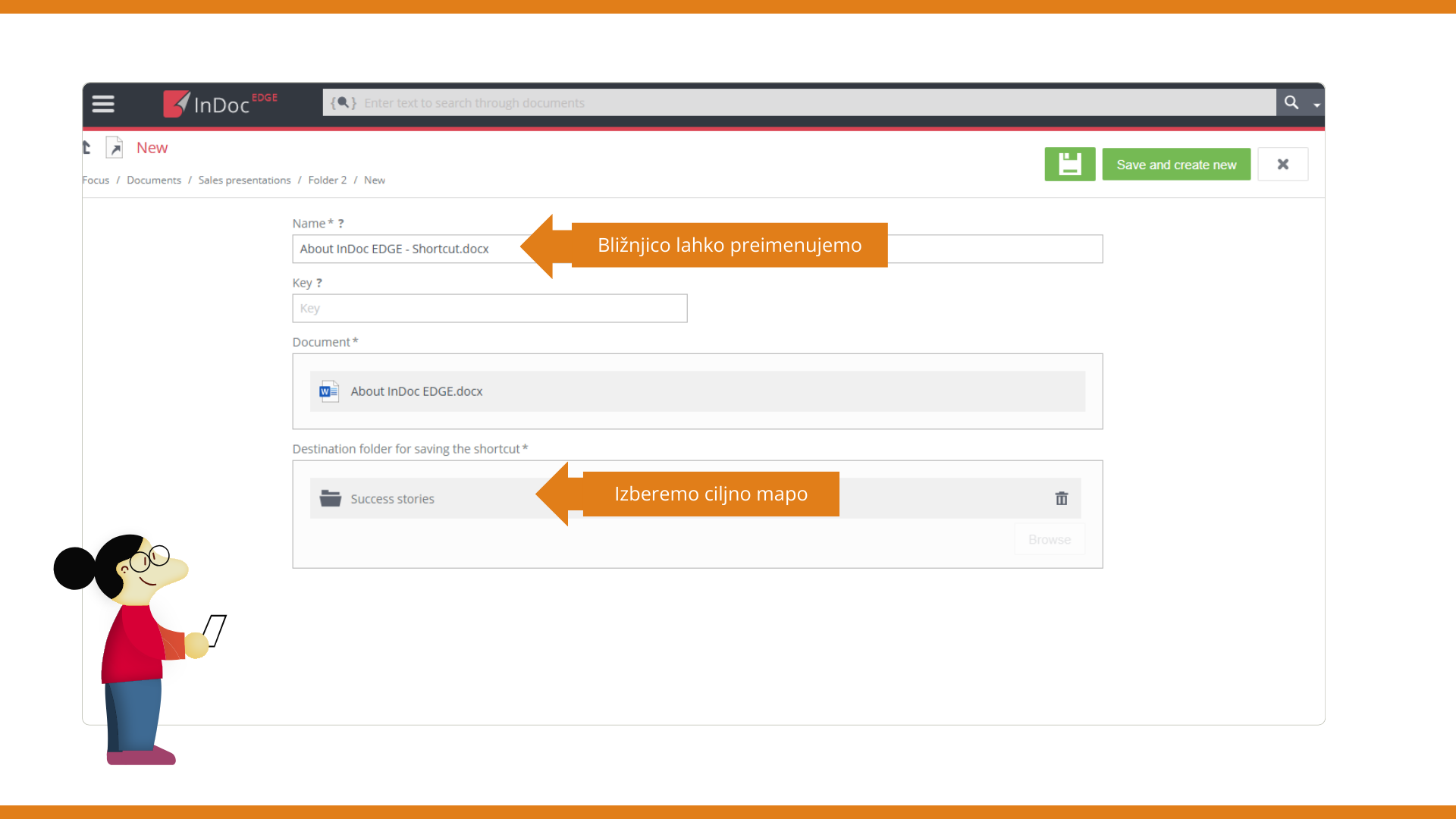Click into the Key input field
Screen dimensions: 1456x819
(489, 309)
